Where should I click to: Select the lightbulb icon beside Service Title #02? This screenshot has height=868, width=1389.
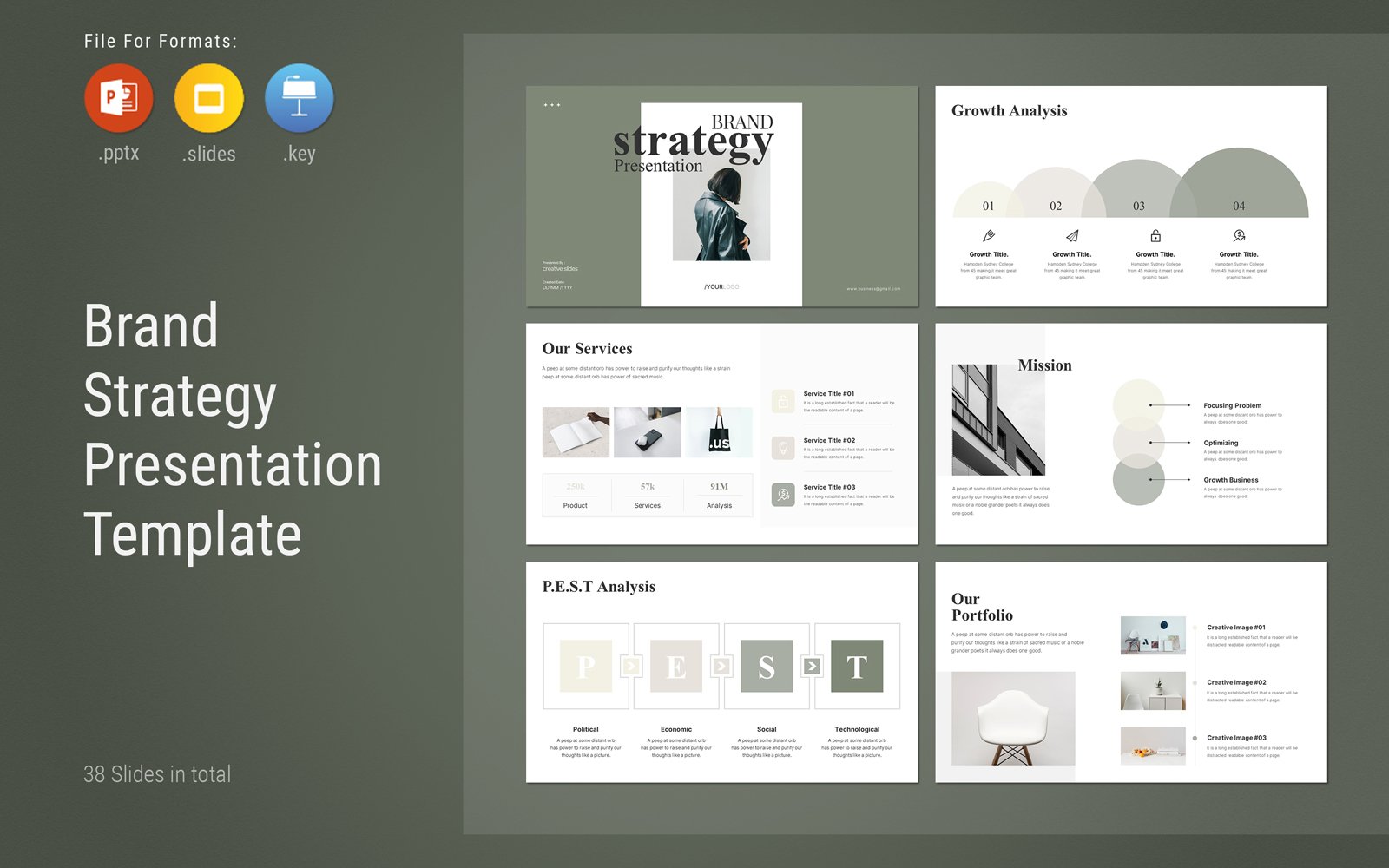pyautogui.click(x=781, y=448)
